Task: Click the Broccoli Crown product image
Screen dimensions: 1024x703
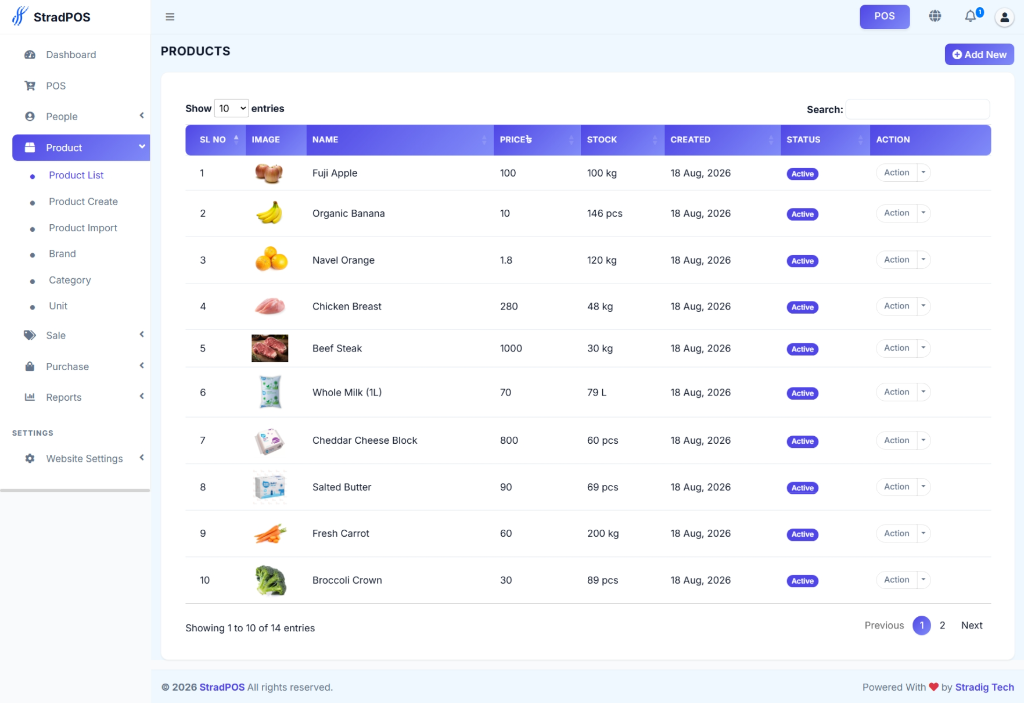Action: tap(270, 580)
